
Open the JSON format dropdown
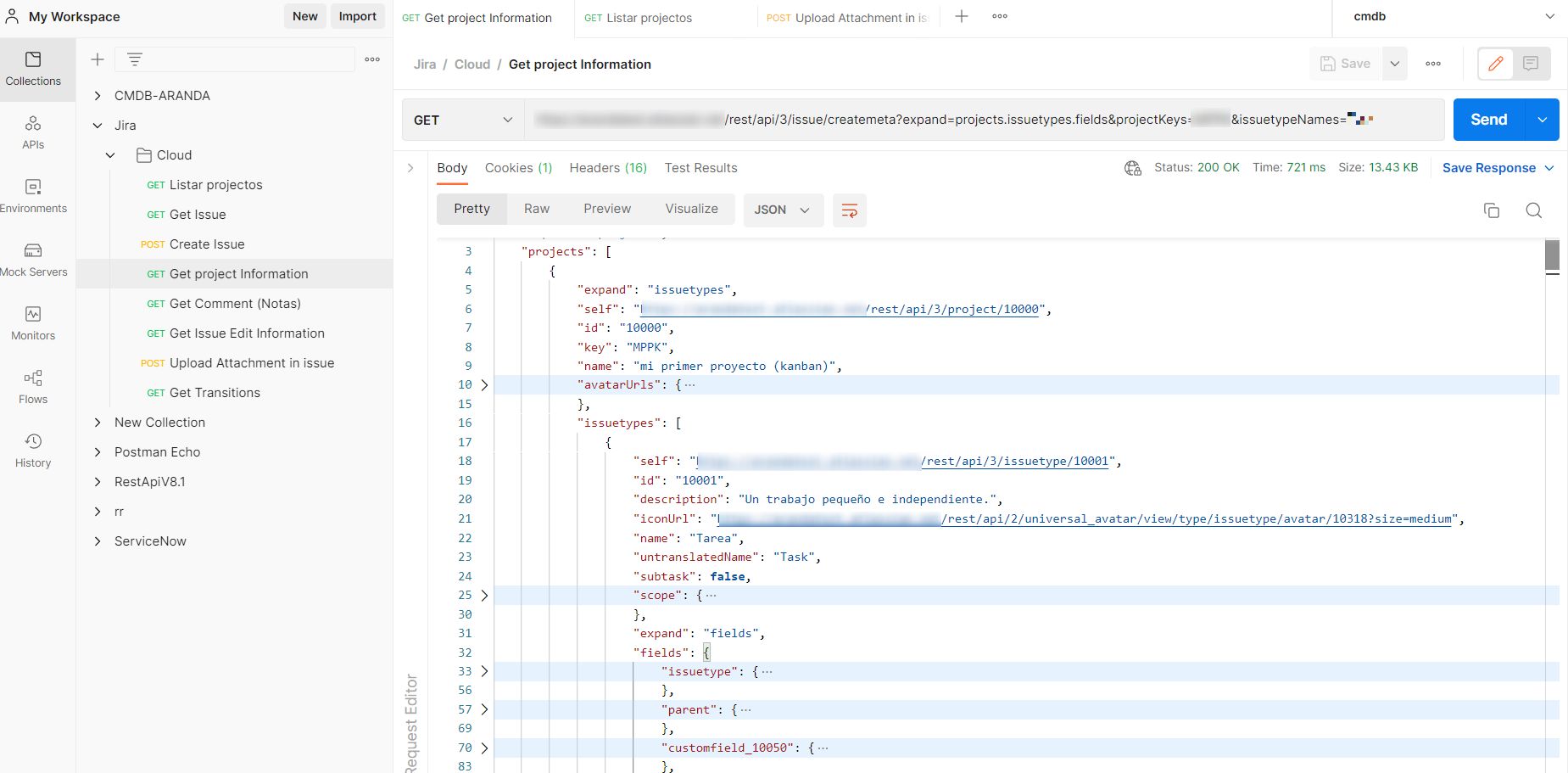click(783, 210)
